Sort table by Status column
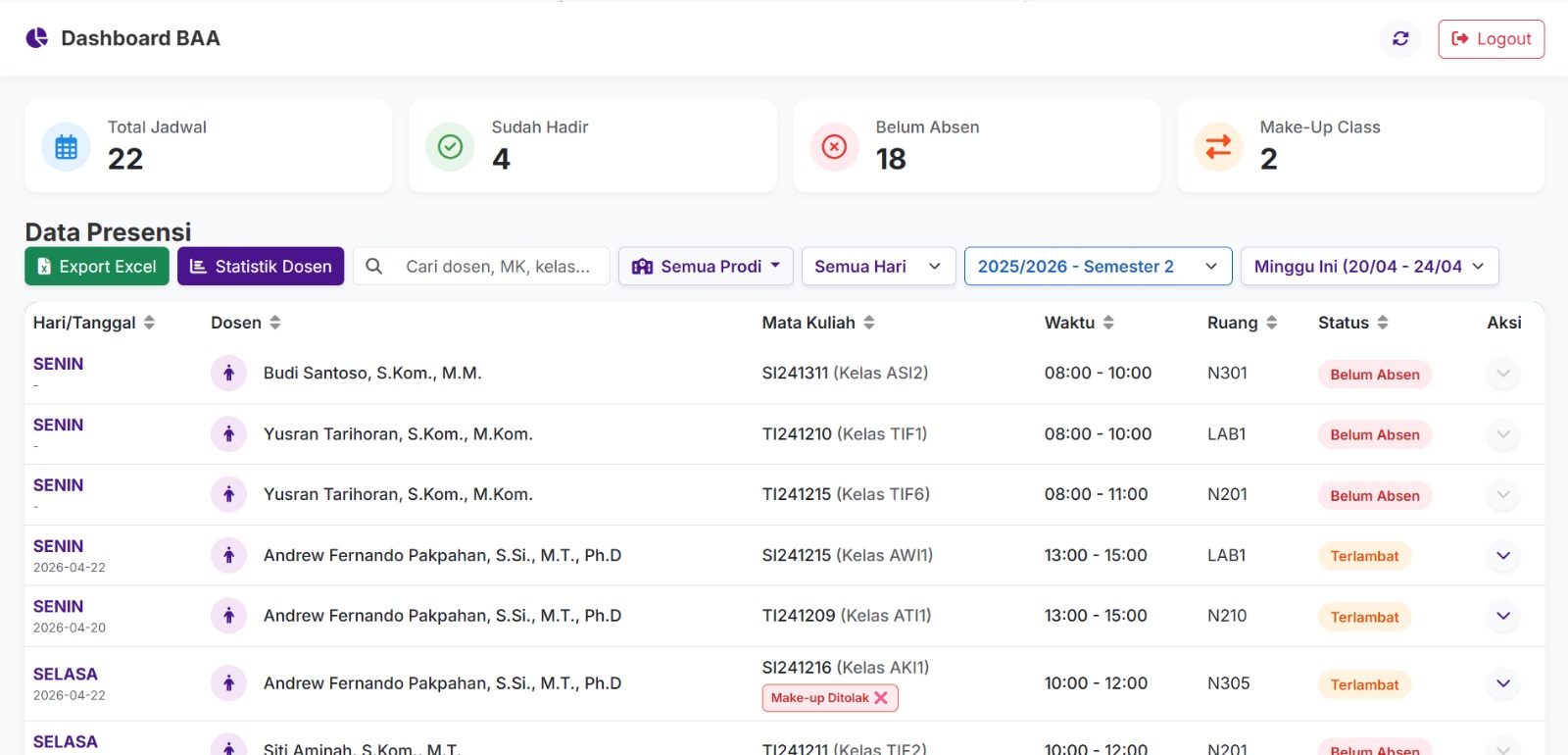 click(1383, 323)
